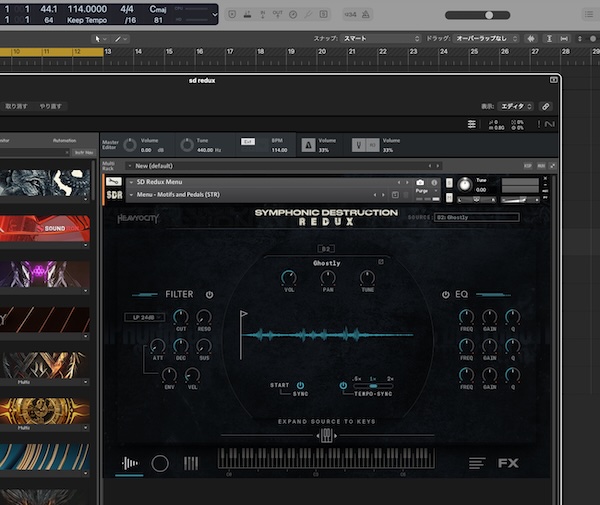The height and width of the screenshot is (505, 600).
Task: Open the sequencer bars page tab
Action: click(x=191, y=464)
